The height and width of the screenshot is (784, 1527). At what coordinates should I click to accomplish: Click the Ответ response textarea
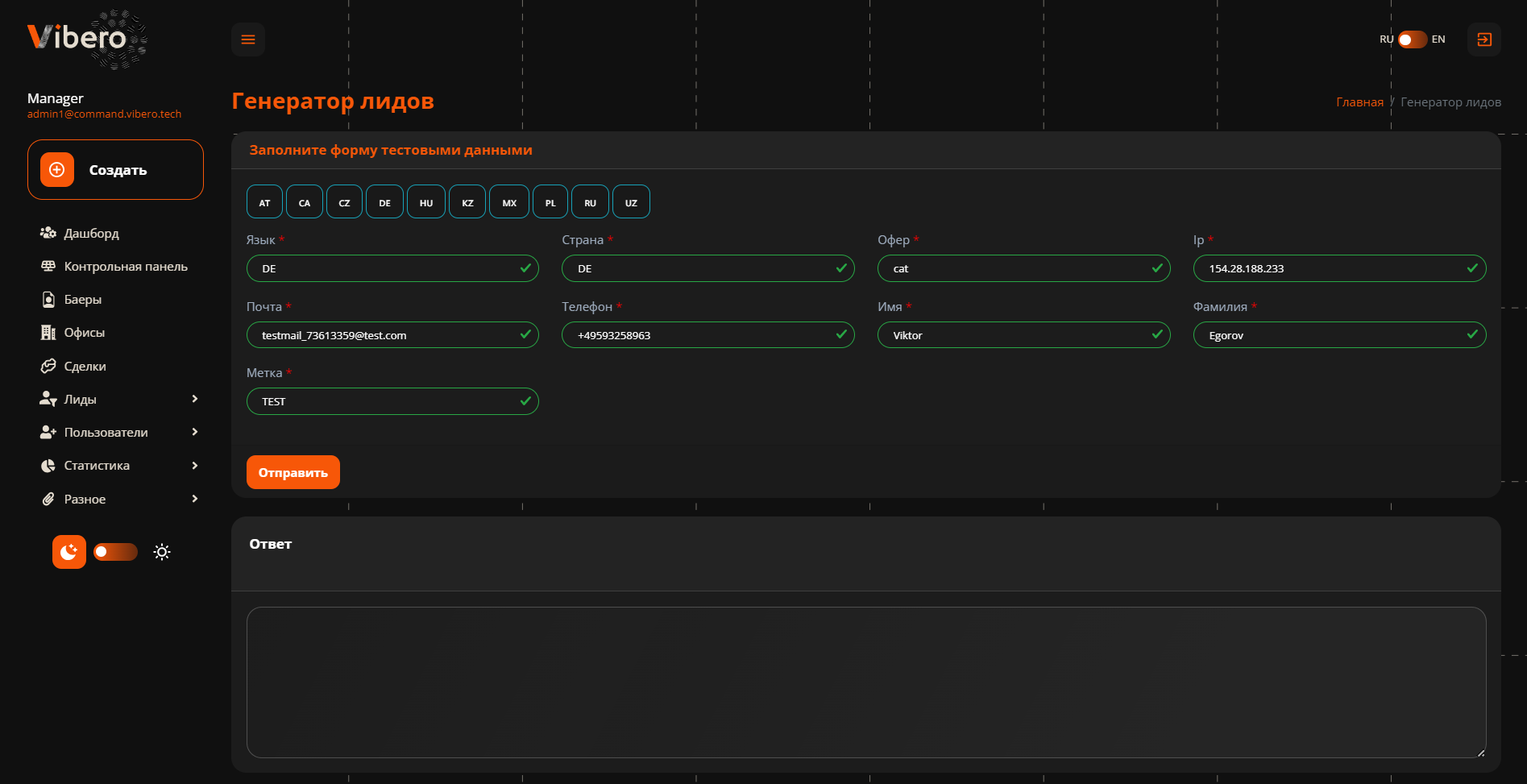point(866,682)
